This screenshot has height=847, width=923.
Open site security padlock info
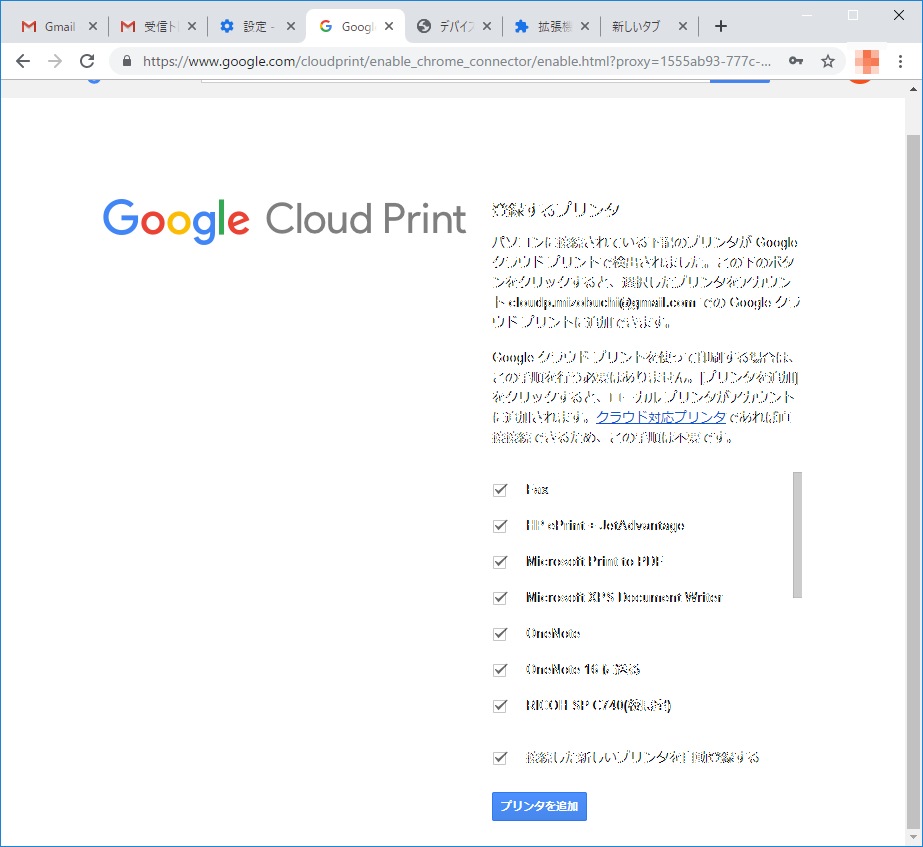click(127, 61)
